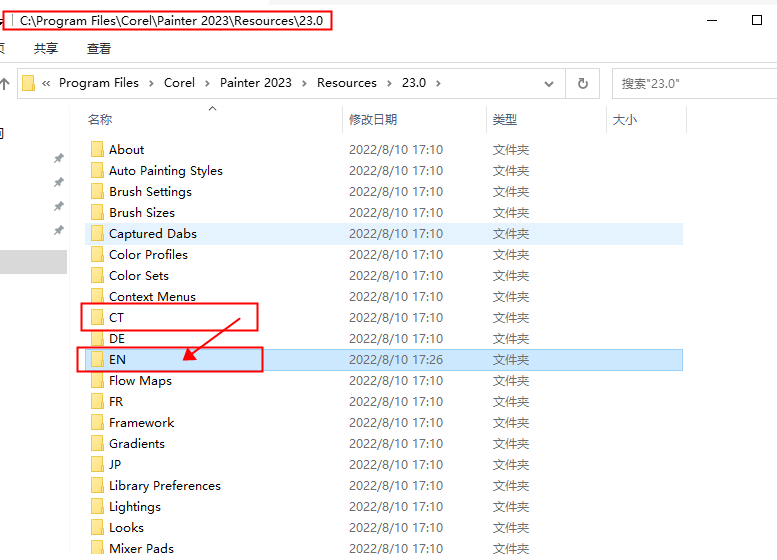Image resolution: width=777 pixels, height=560 pixels.
Task: Click the folder icon in the address bar
Action: (29, 83)
